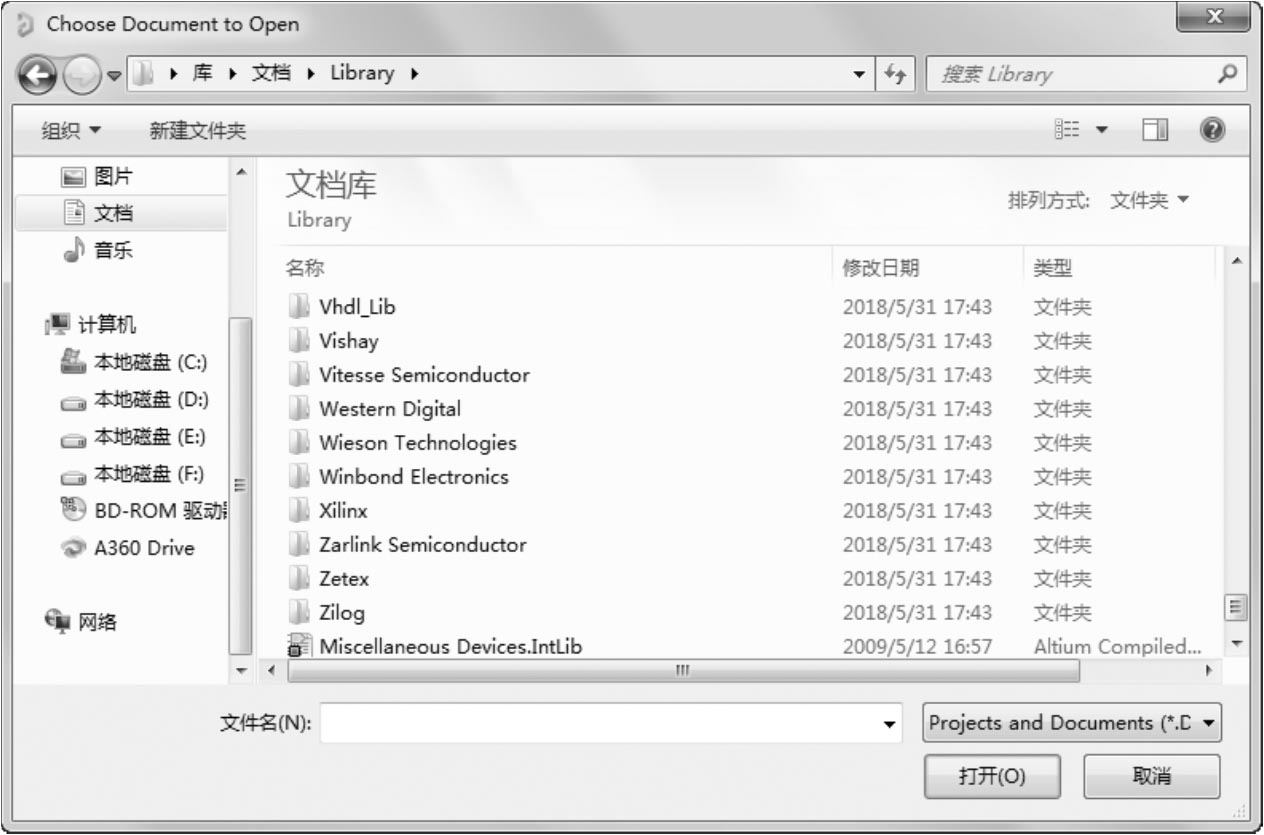
Task: Open Projects and Documents file type dropdown
Action: (1071, 723)
